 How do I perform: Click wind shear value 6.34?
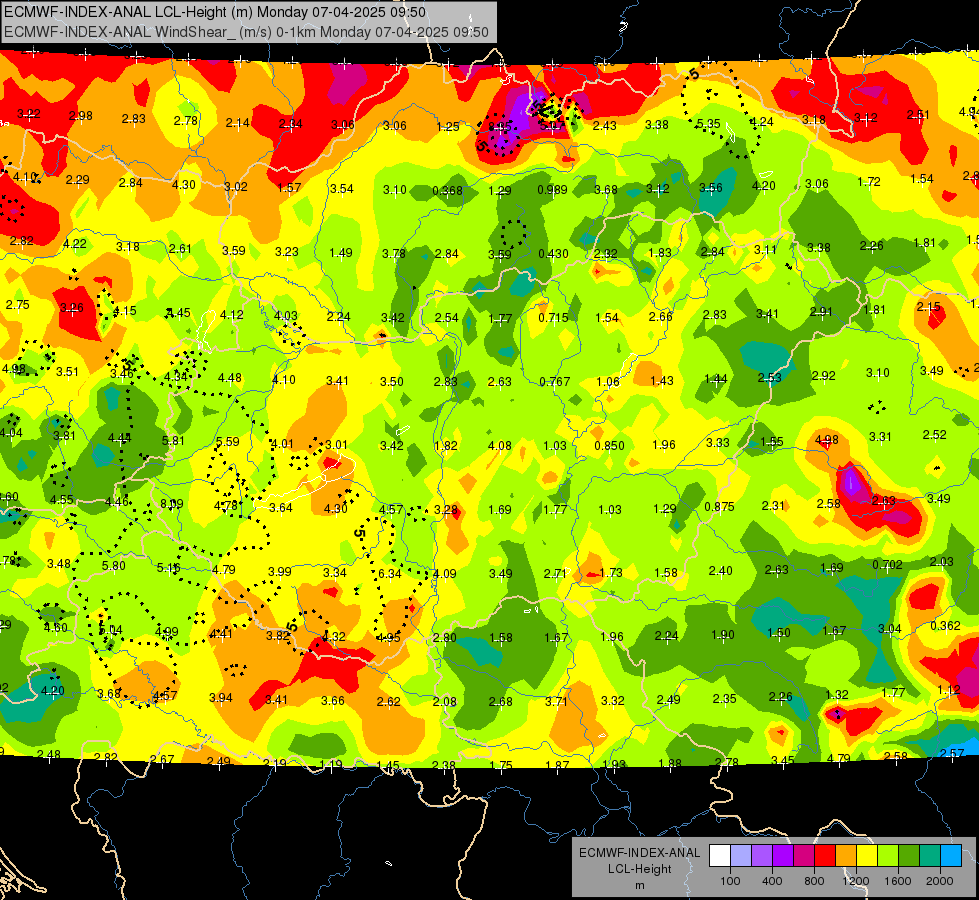pos(390,573)
